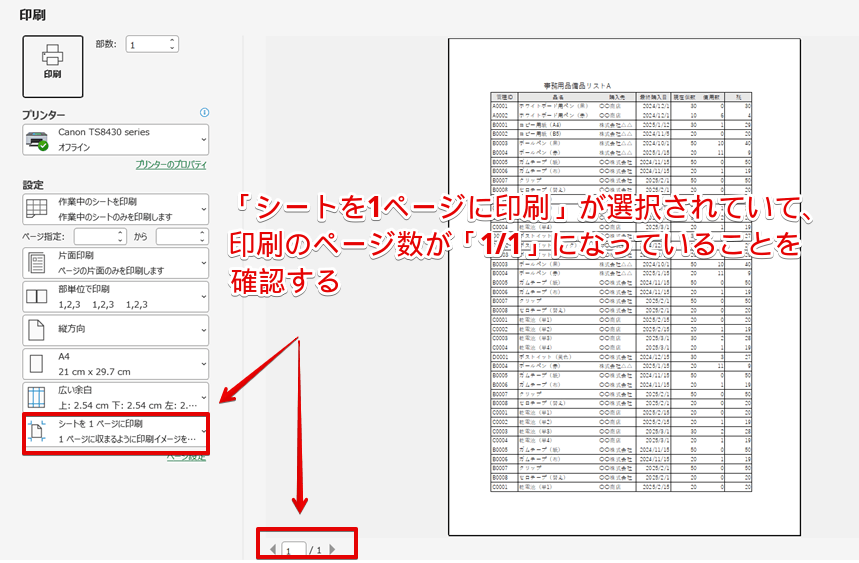Image resolution: width=859 pixels, height=563 pixels.
Task: Increase copies with the up spinner arrow
Action: (x=172, y=41)
